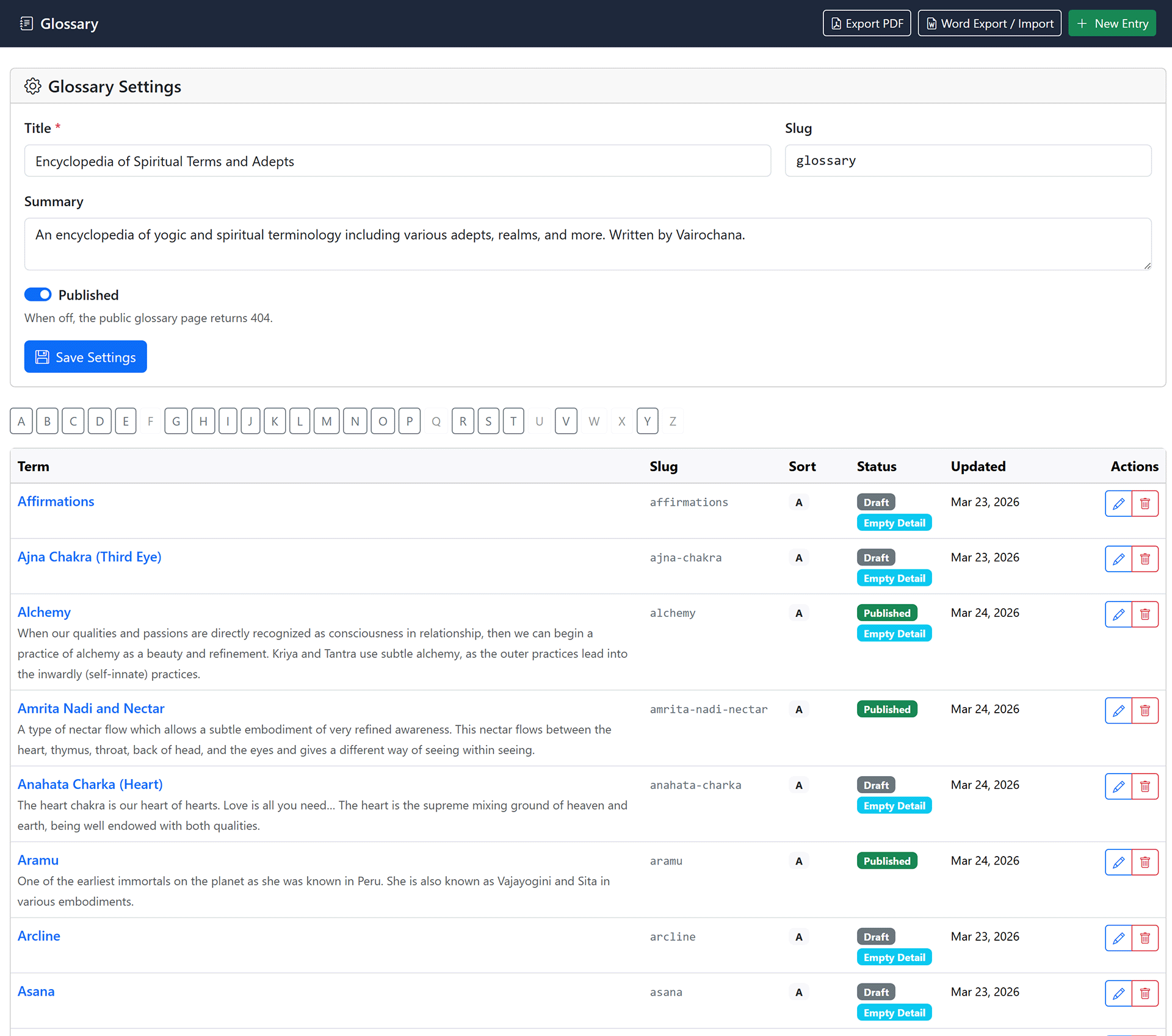Screen dimensions: 1172x1036
Task: Show entries starting with G
Action: (x=176, y=422)
